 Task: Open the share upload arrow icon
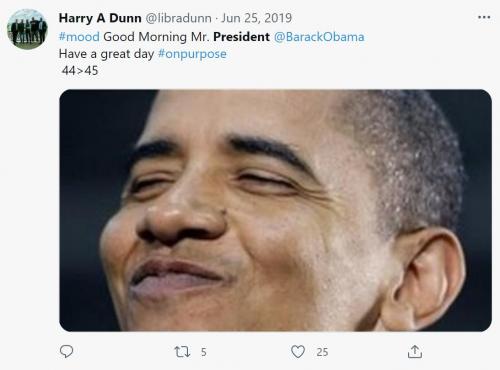click(x=415, y=352)
